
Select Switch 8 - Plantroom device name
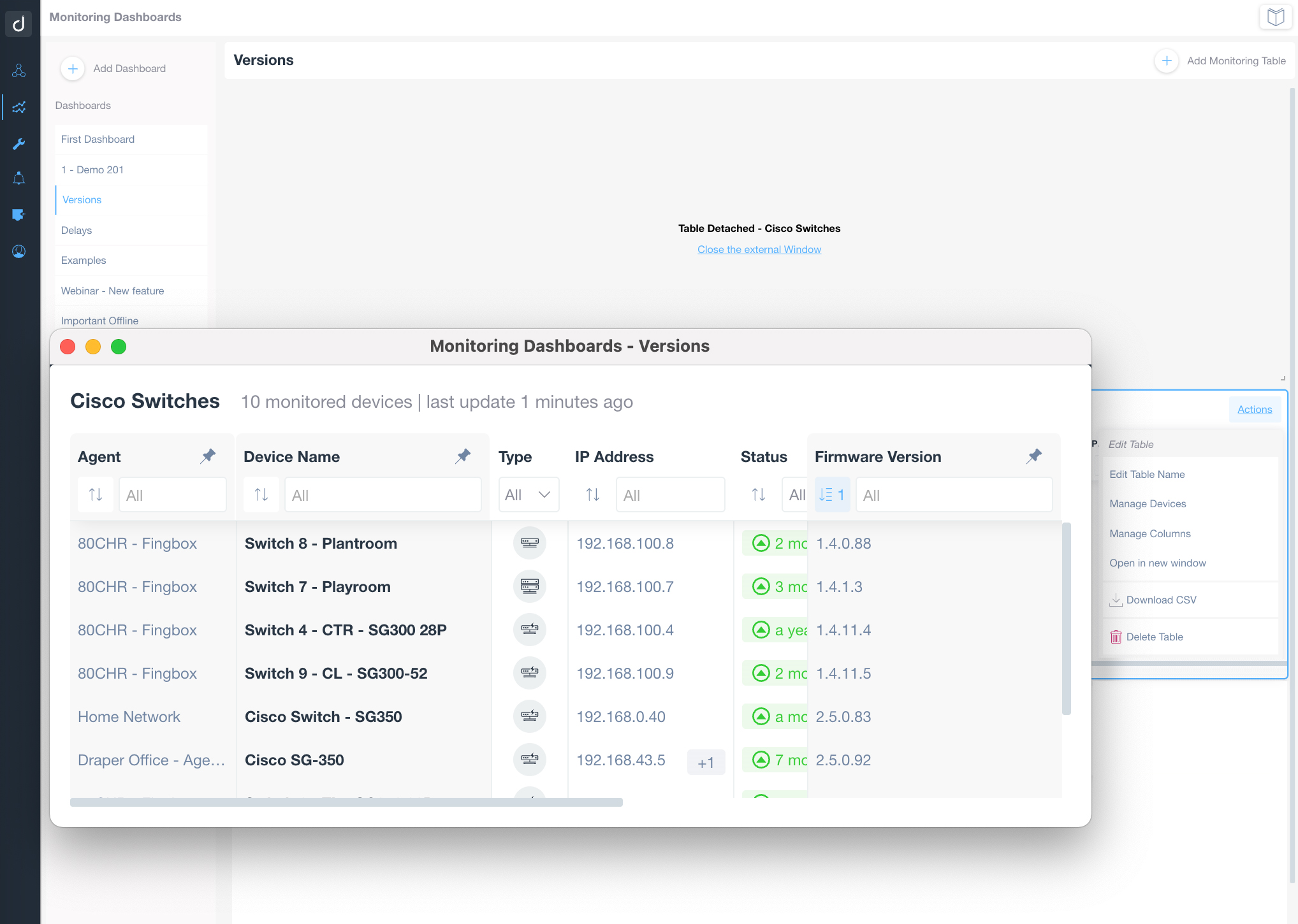pyautogui.click(x=321, y=543)
